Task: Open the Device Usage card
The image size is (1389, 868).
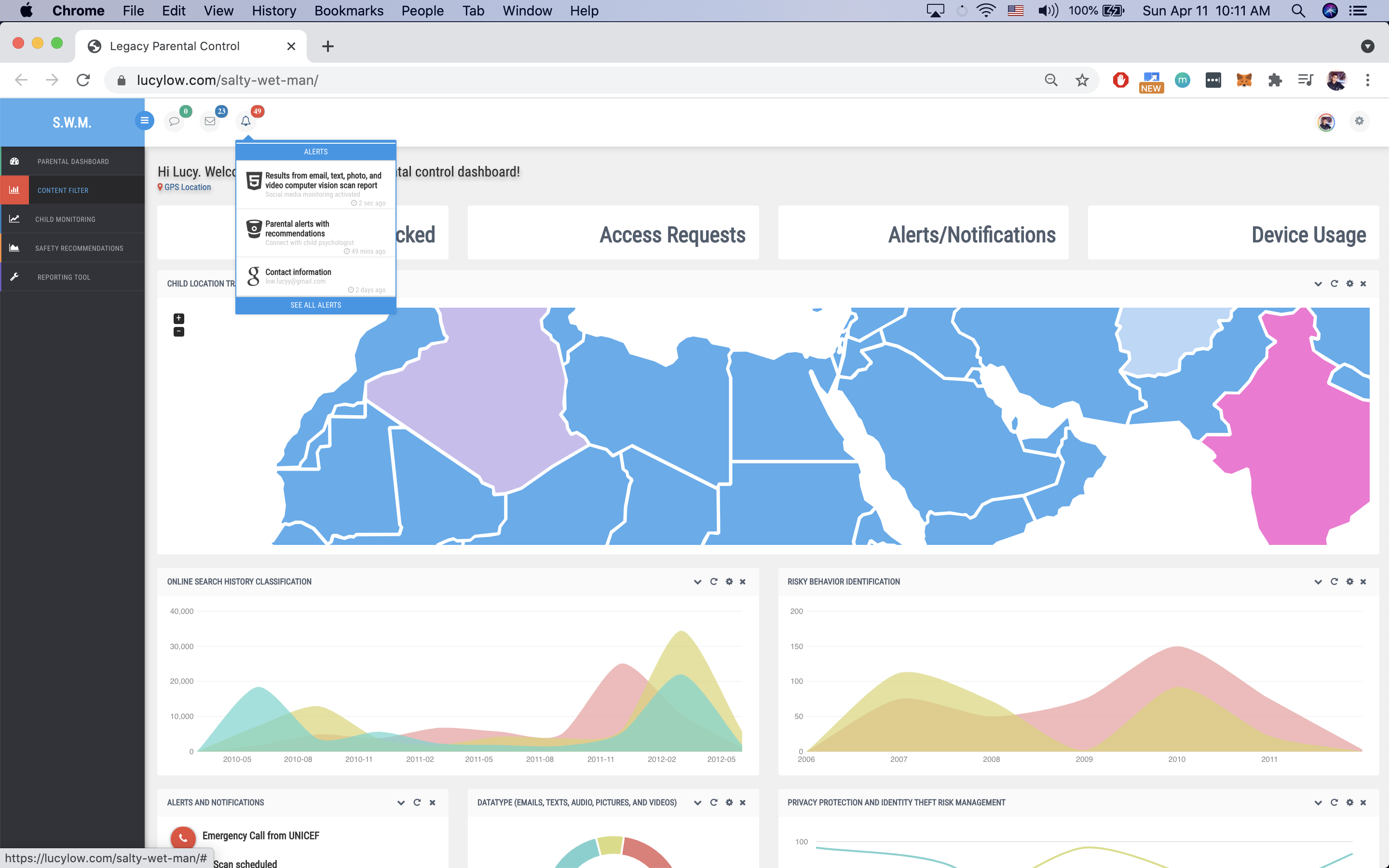Action: click(x=1233, y=232)
